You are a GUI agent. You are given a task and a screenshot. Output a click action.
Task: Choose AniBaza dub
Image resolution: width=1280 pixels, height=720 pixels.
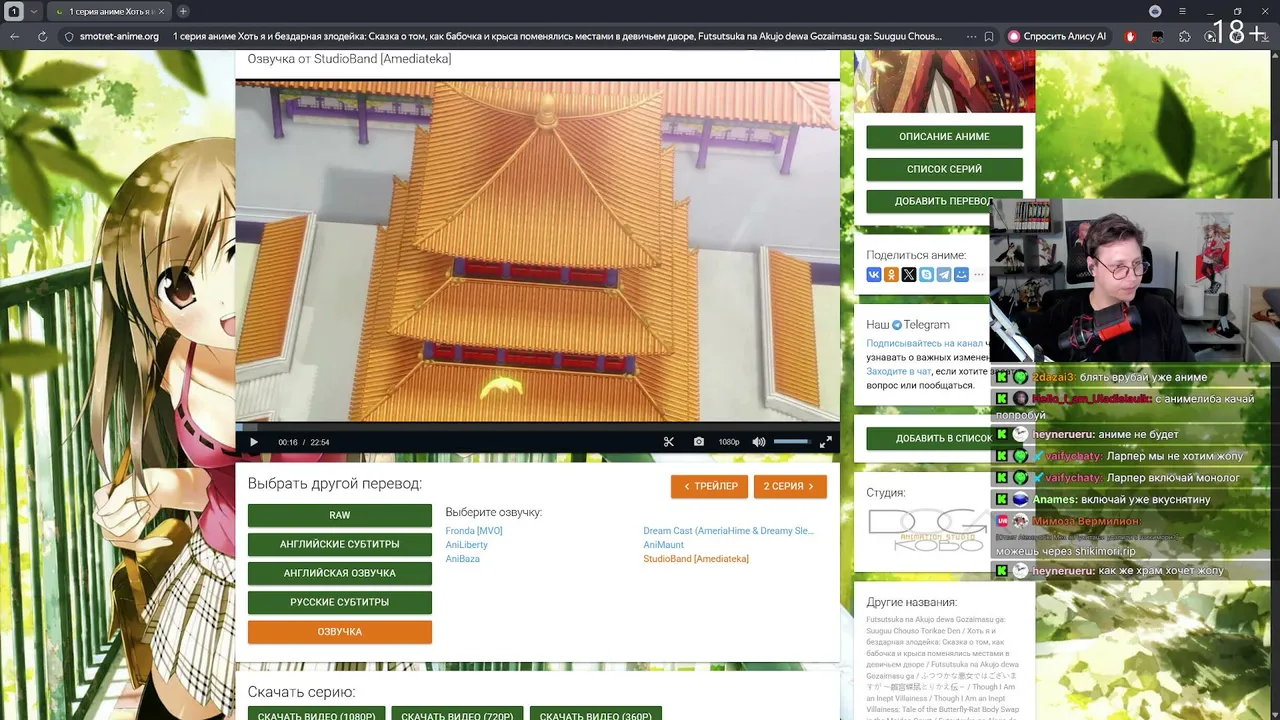pos(463,559)
